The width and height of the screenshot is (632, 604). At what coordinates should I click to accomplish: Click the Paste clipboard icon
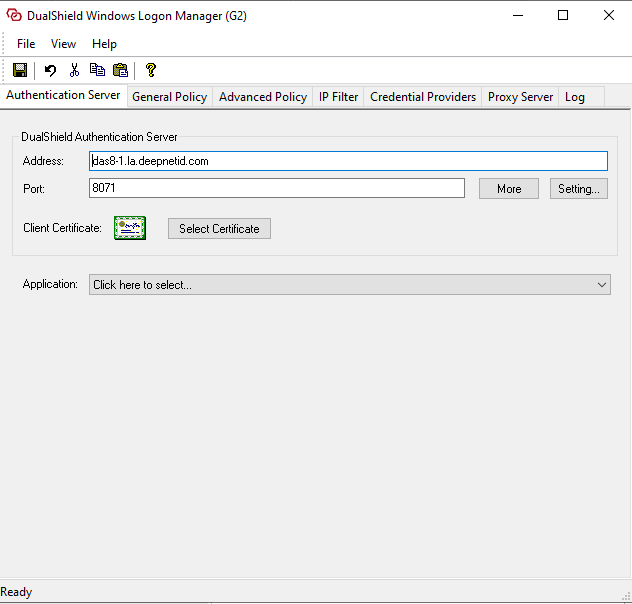tap(121, 70)
